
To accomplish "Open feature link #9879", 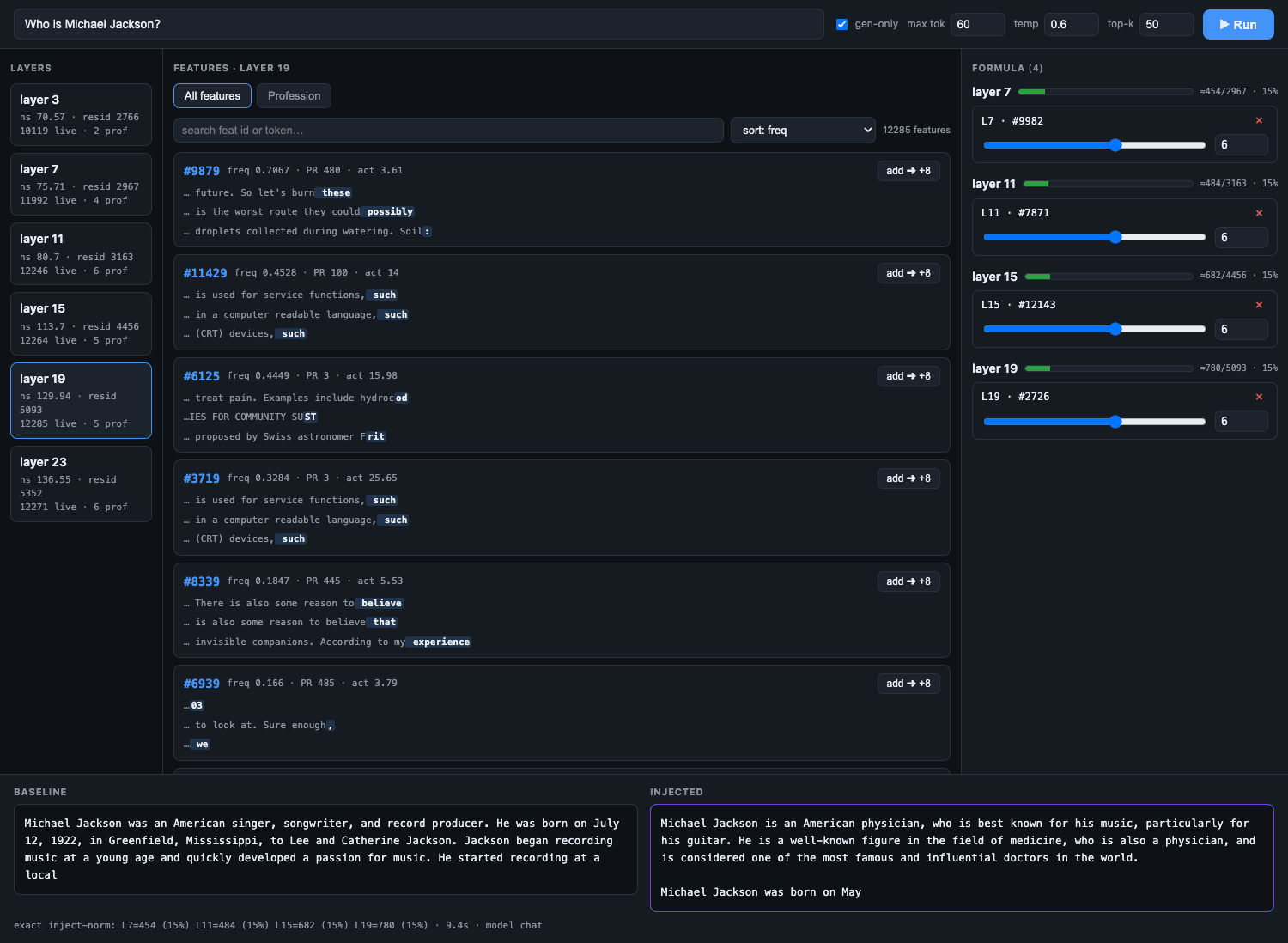I will coord(201,171).
